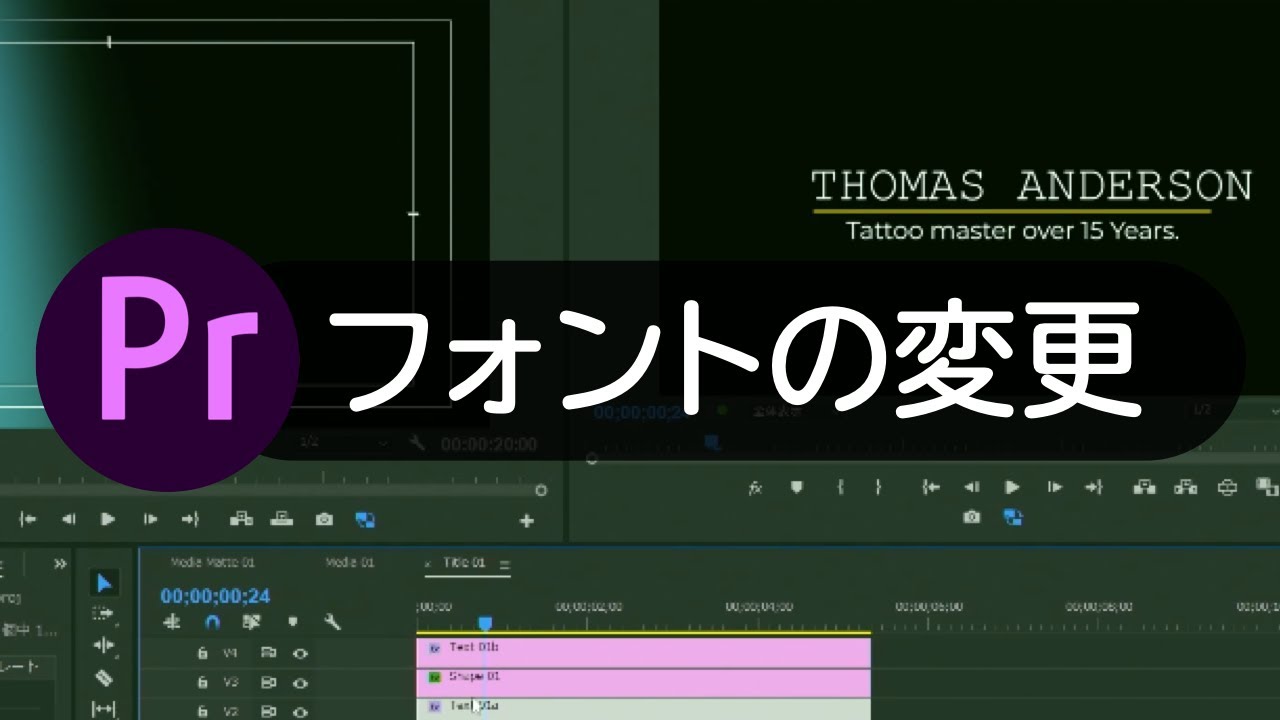This screenshot has height=720, width=1280.
Task: Step back one frame in Program monitor
Action: 971,487
